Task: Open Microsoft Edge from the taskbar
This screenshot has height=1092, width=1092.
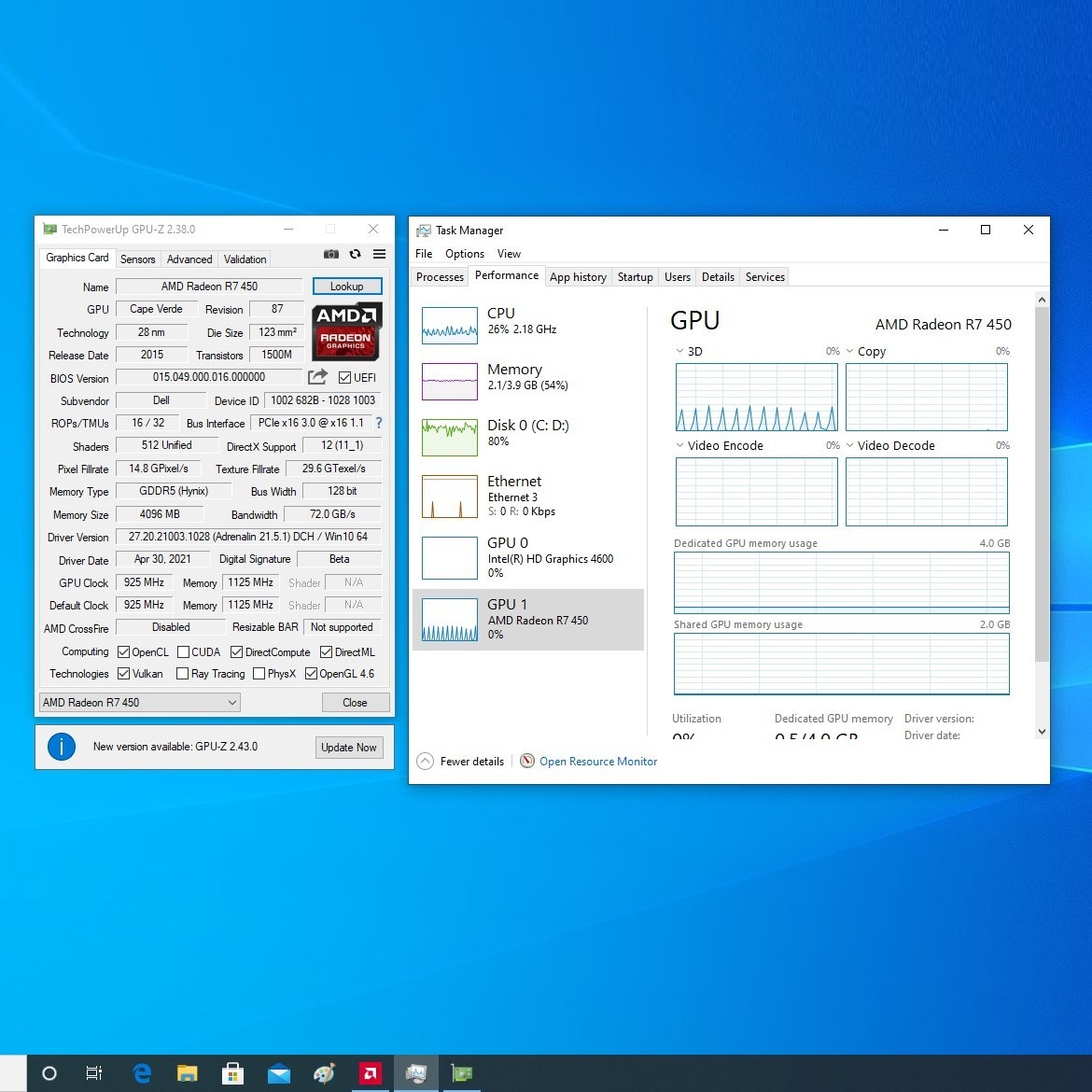Action: point(142,1073)
